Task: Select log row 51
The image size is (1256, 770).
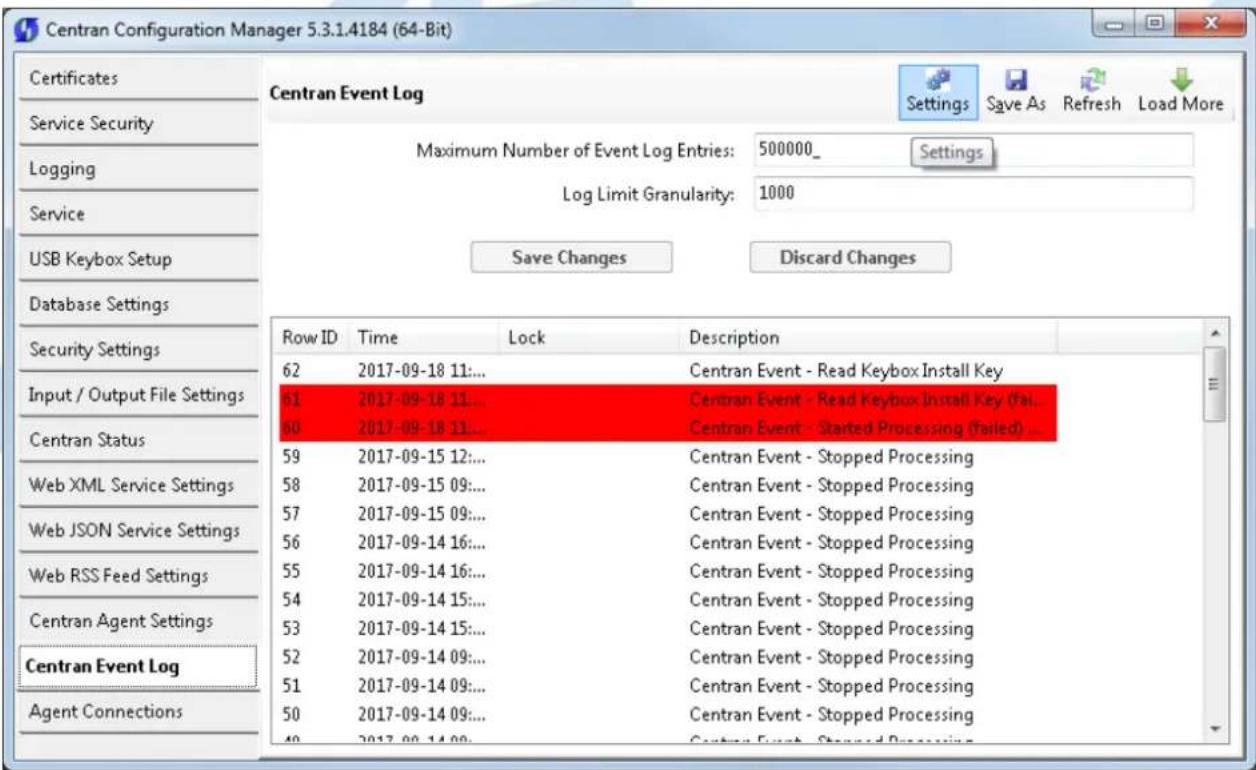Action: point(665,686)
